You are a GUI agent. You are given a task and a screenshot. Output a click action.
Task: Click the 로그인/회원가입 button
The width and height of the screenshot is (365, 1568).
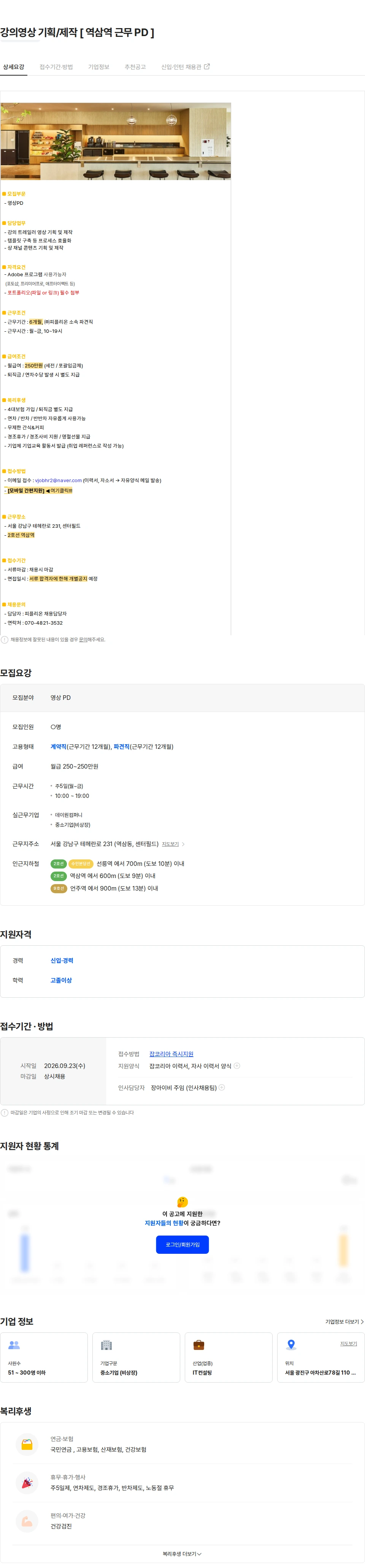[182, 1244]
